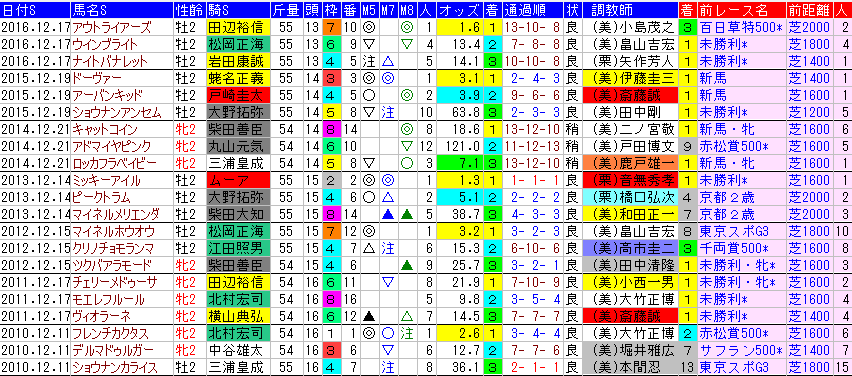Click the M5 column header
The height and width of the screenshot is (376, 852).
click(x=368, y=10)
